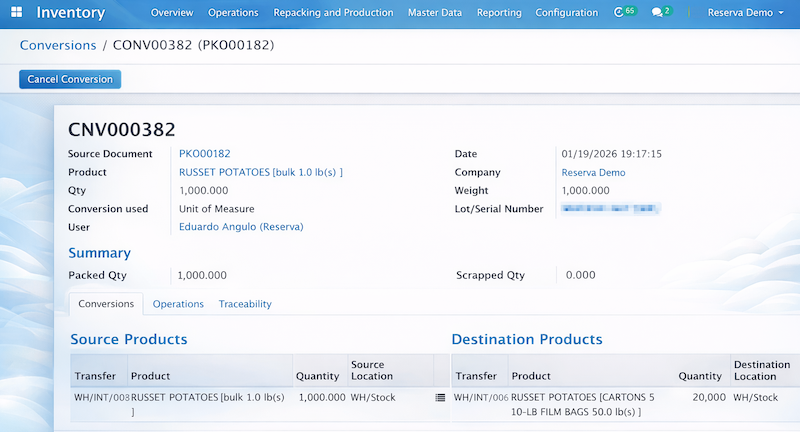
Task: Open the conversations chat bubble icon
Action: coord(662,12)
